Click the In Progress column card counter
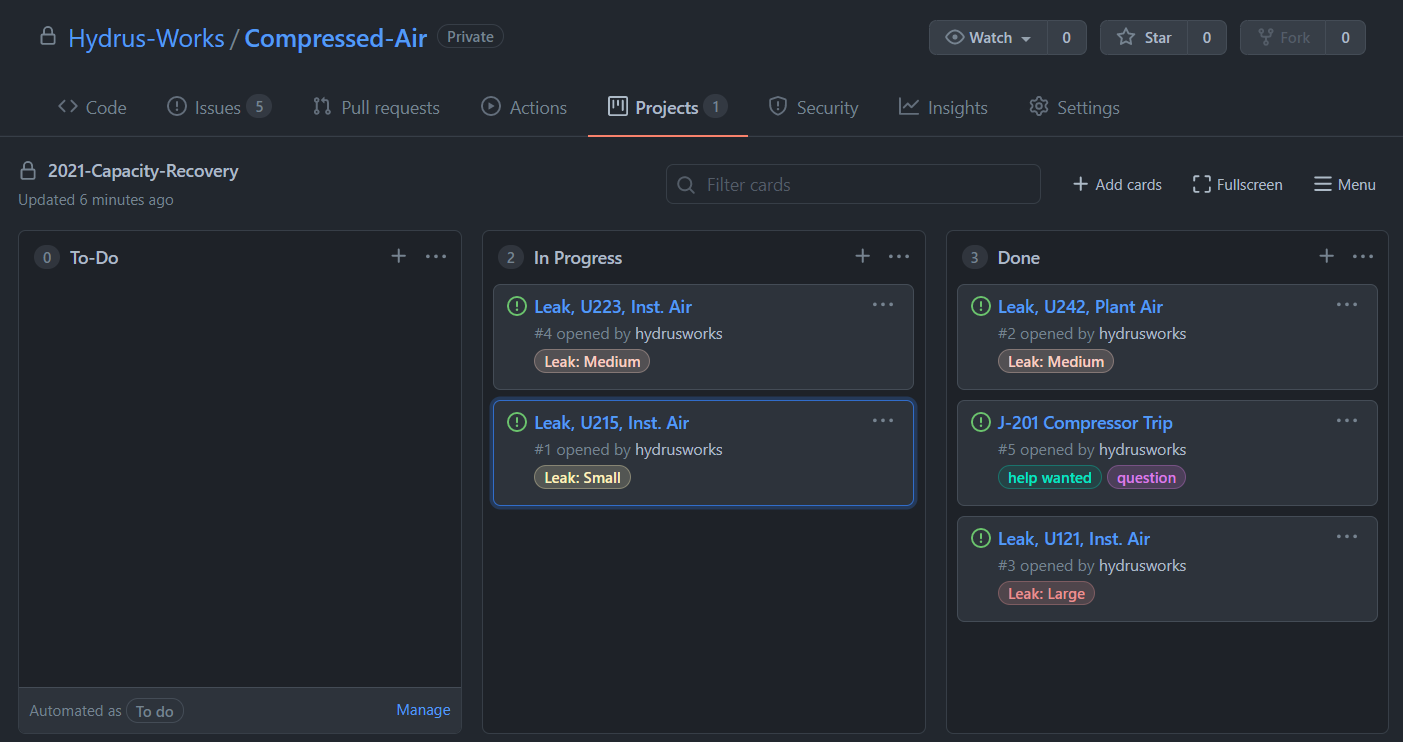Screen dimensions: 1403x742 click(x=510, y=257)
